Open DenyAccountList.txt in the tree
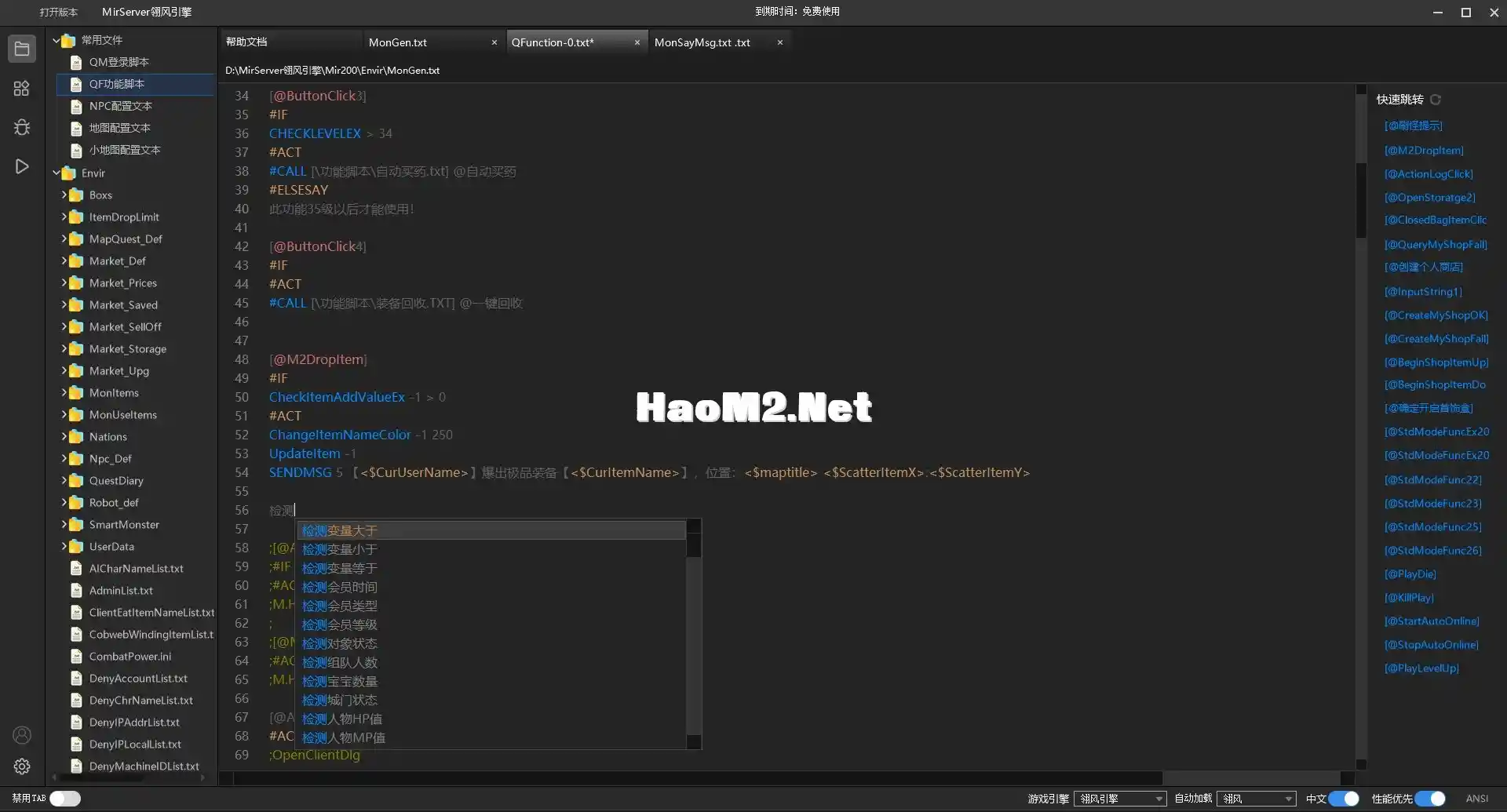The width and height of the screenshot is (1507, 812). tap(138, 678)
